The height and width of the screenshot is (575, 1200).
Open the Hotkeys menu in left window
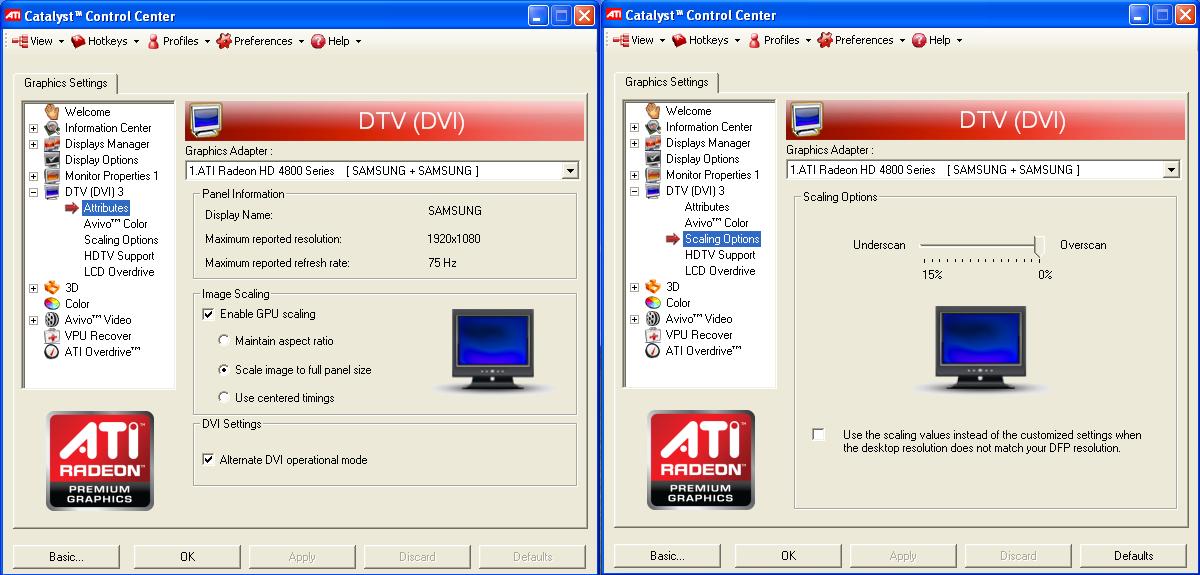(107, 41)
